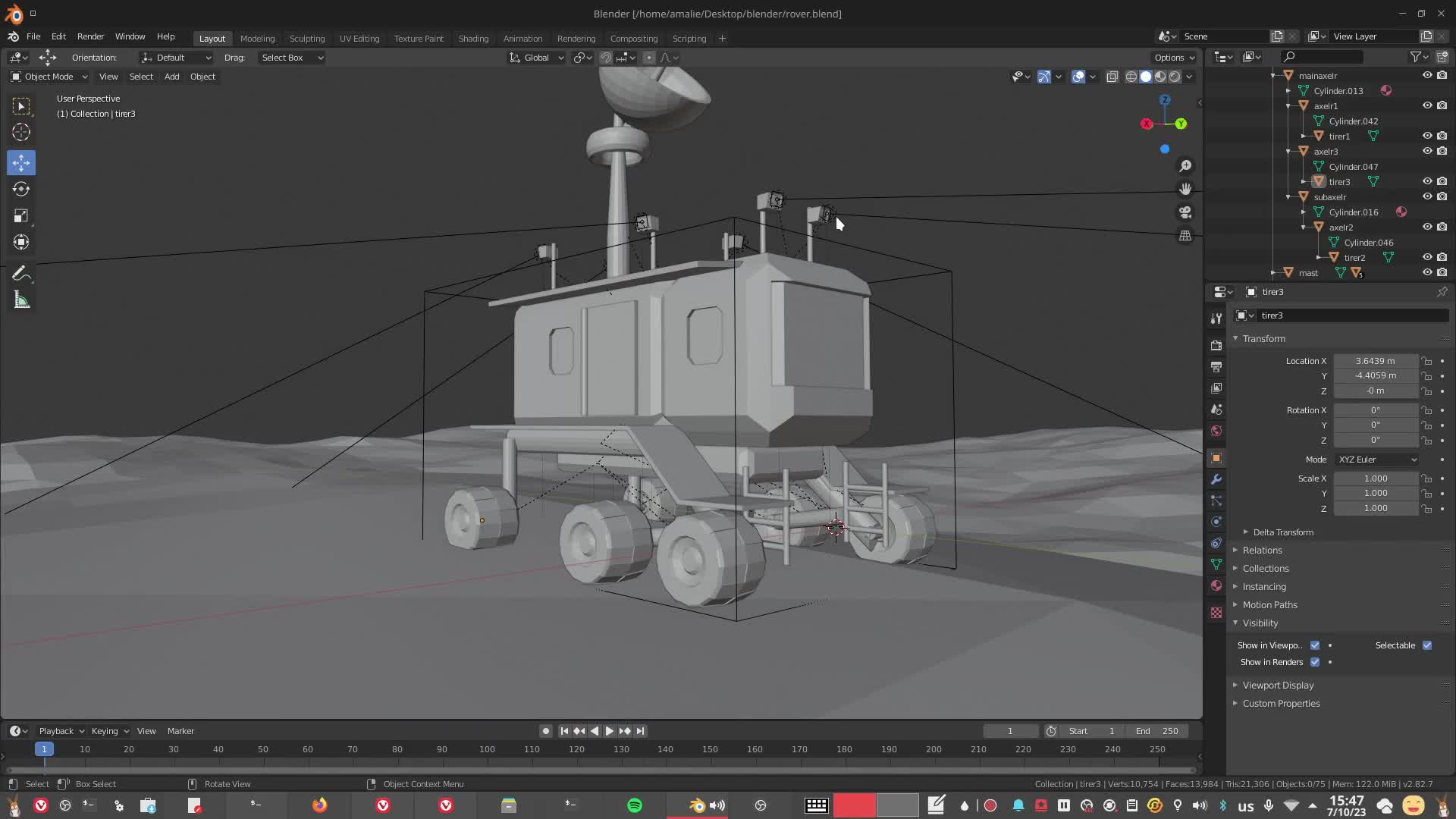
Task: Toggle camera view in viewport
Action: [1185, 212]
